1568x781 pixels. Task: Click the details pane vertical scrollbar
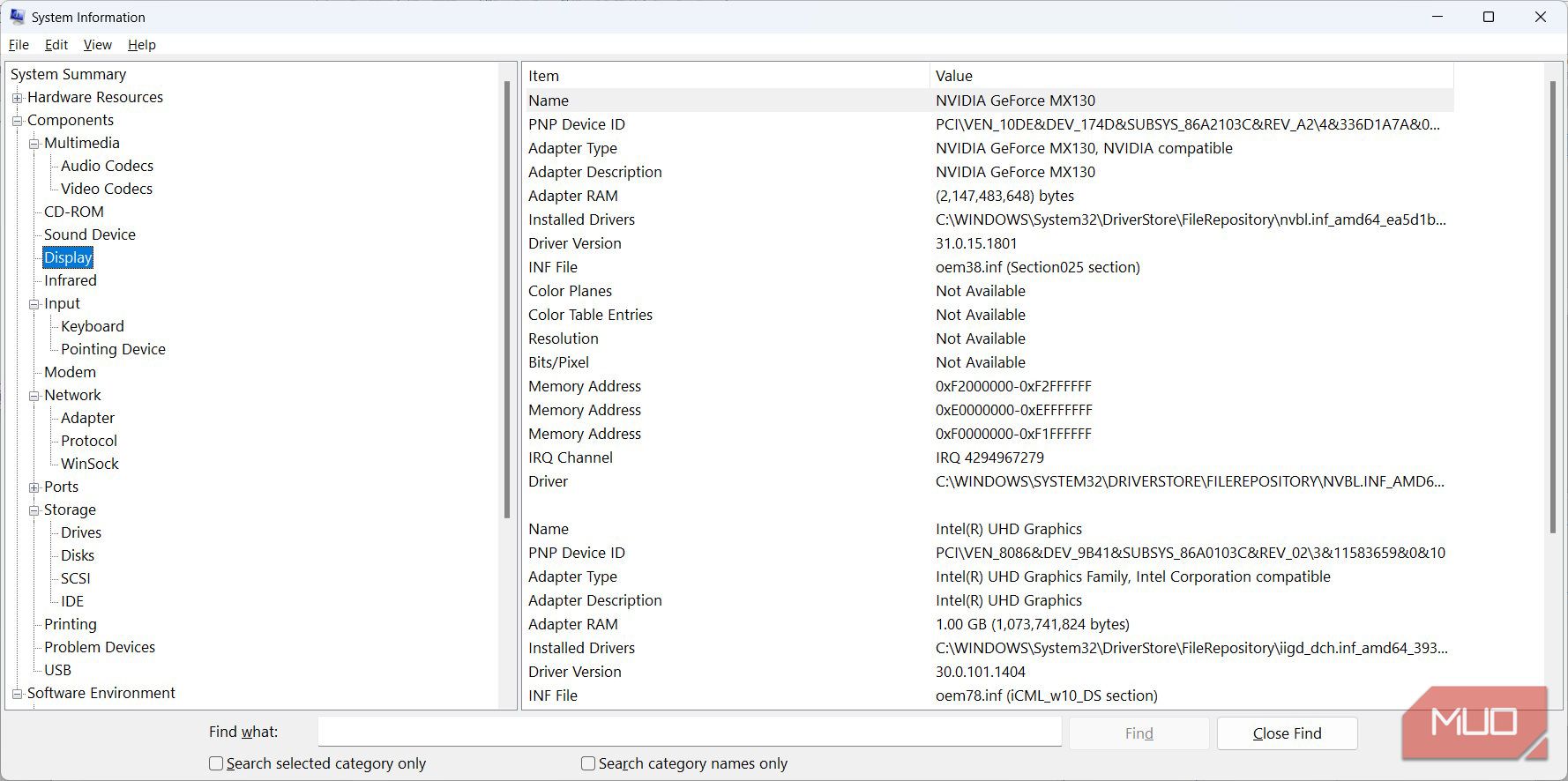[1553, 309]
